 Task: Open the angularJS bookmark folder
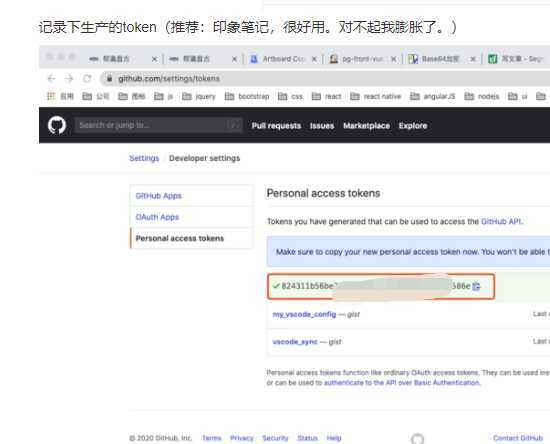tap(432, 96)
